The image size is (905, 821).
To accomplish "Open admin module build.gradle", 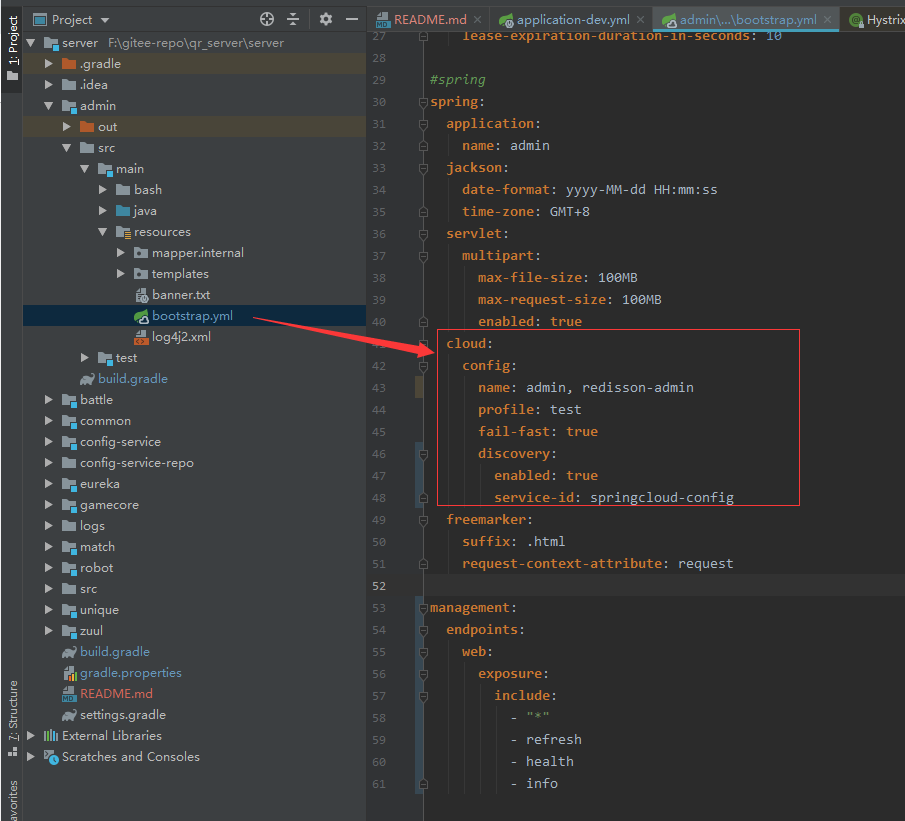I will [133, 379].
